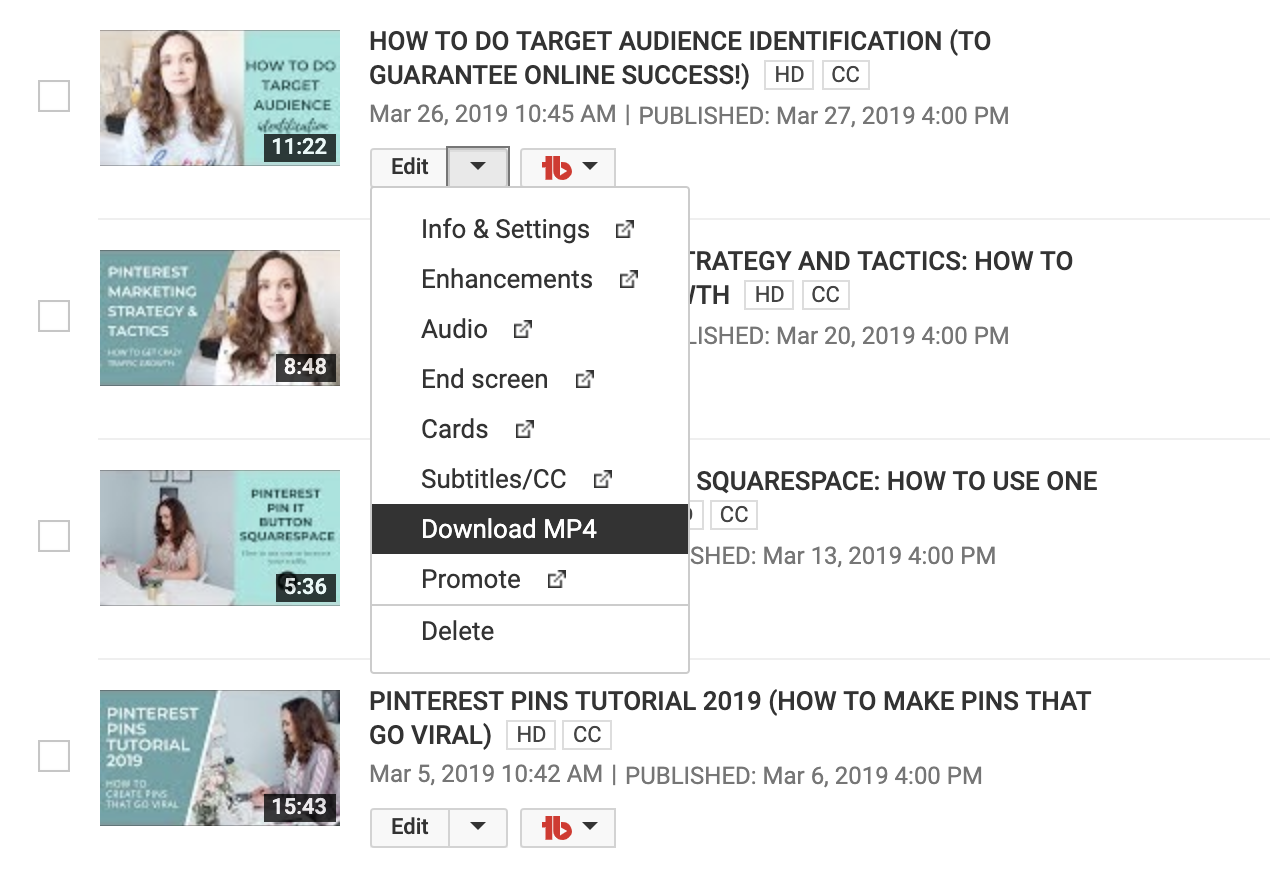Click title text 'SQUARESPACE: HOW TO USE ONE'
This screenshot has height=878, width=1270.
tap(897, 482)
